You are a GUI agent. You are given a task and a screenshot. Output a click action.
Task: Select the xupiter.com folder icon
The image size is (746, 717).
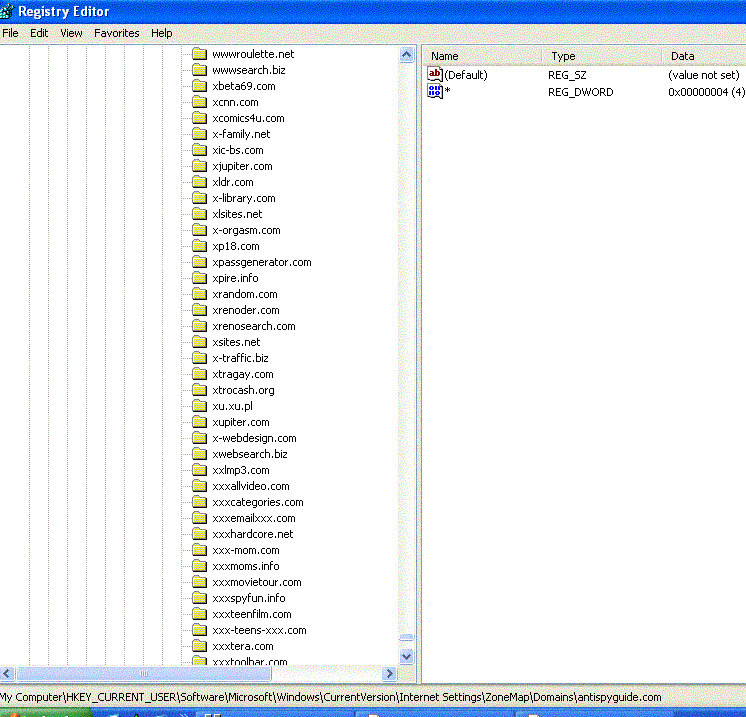199,422
